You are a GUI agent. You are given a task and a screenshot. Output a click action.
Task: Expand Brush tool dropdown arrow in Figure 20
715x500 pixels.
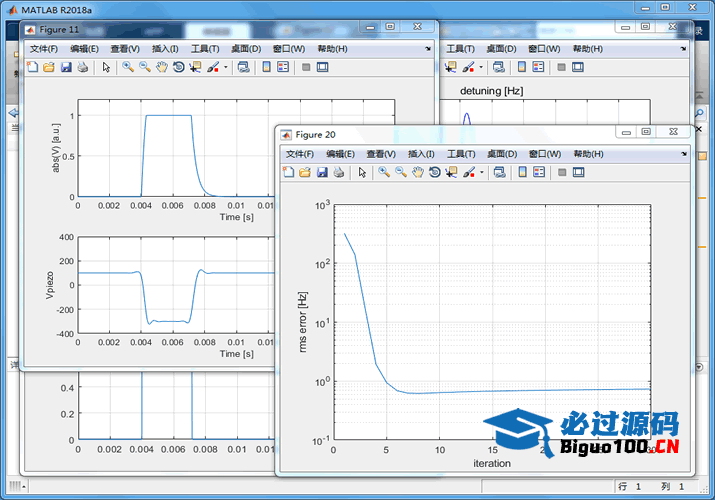[482, 172]
